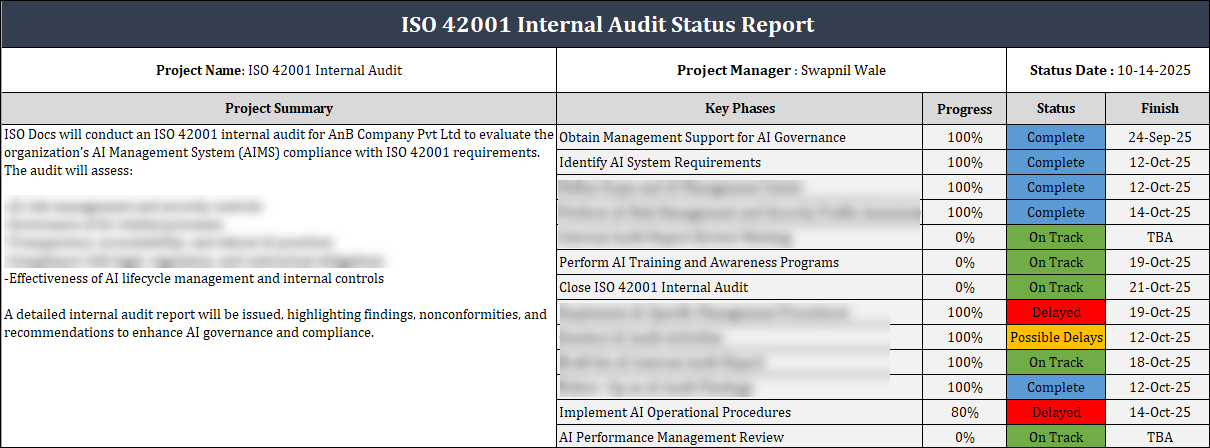Click the Finish column header
This screenshot has height=448, width=1210.
tap(1158, 108)
